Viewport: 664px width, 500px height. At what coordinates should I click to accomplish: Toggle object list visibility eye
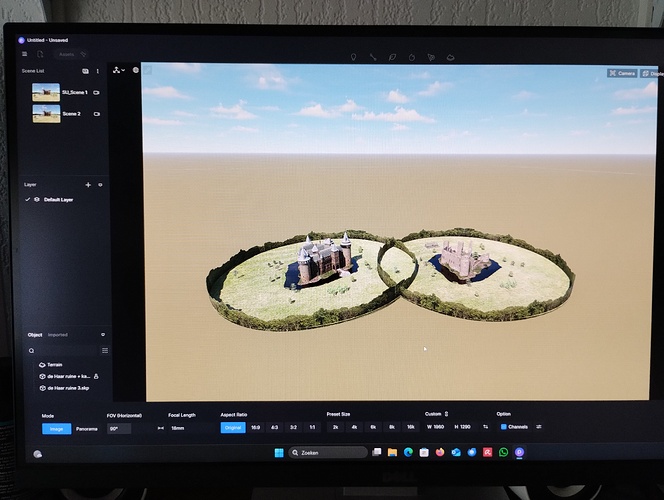(103, 335)
